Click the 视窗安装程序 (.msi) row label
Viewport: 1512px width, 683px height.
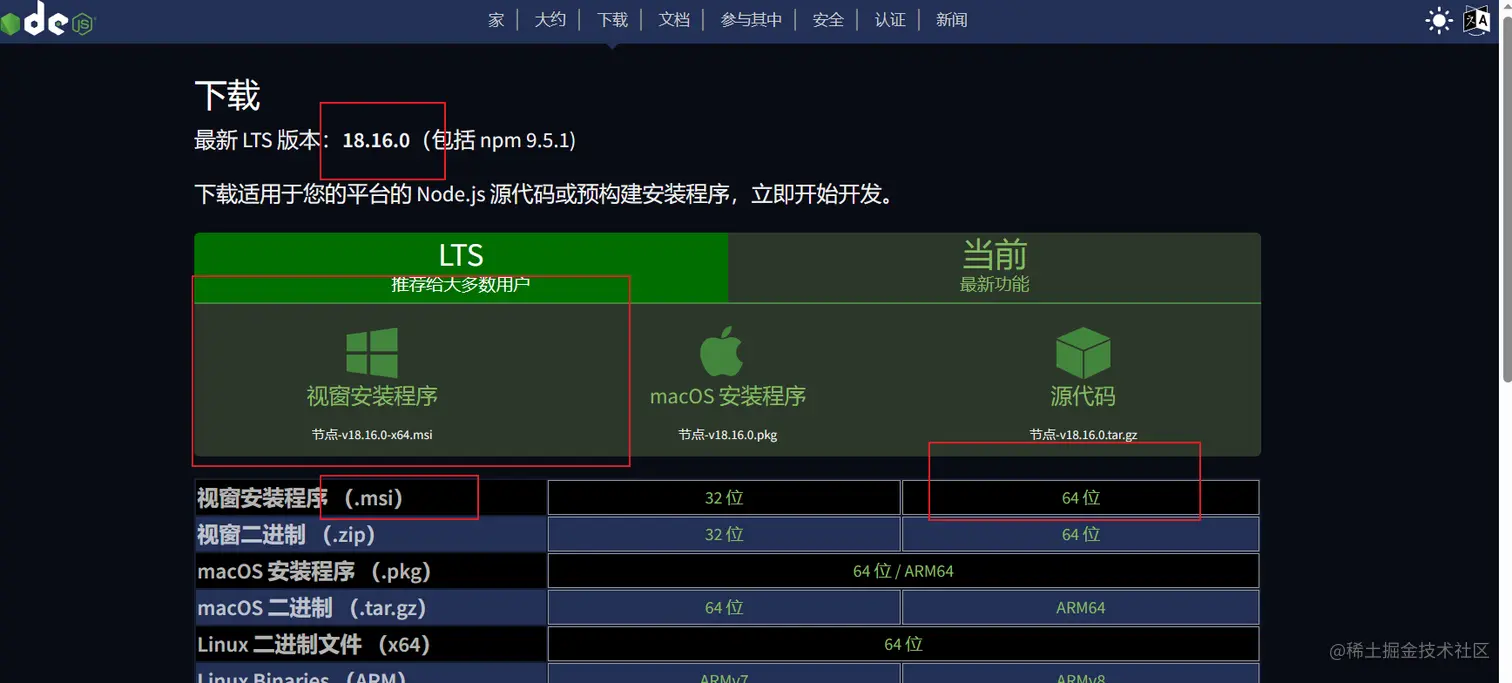tap(300, 498)
